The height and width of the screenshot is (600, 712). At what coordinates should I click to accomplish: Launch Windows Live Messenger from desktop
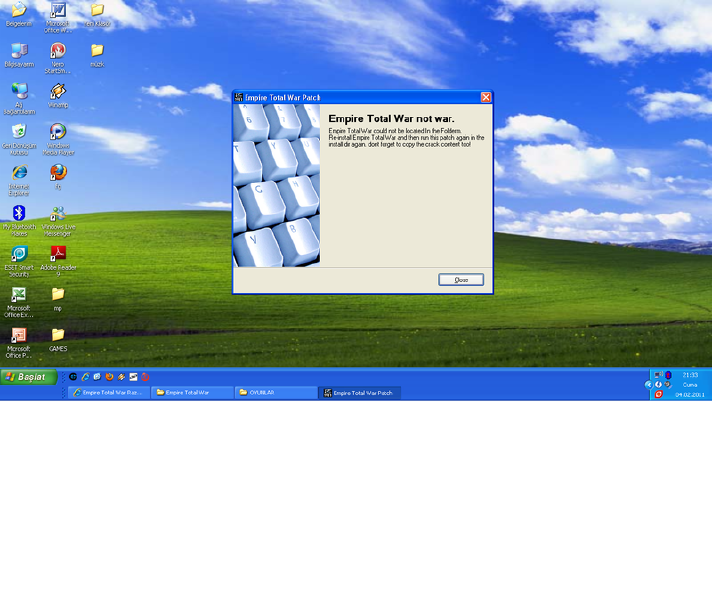coord(58,214)
